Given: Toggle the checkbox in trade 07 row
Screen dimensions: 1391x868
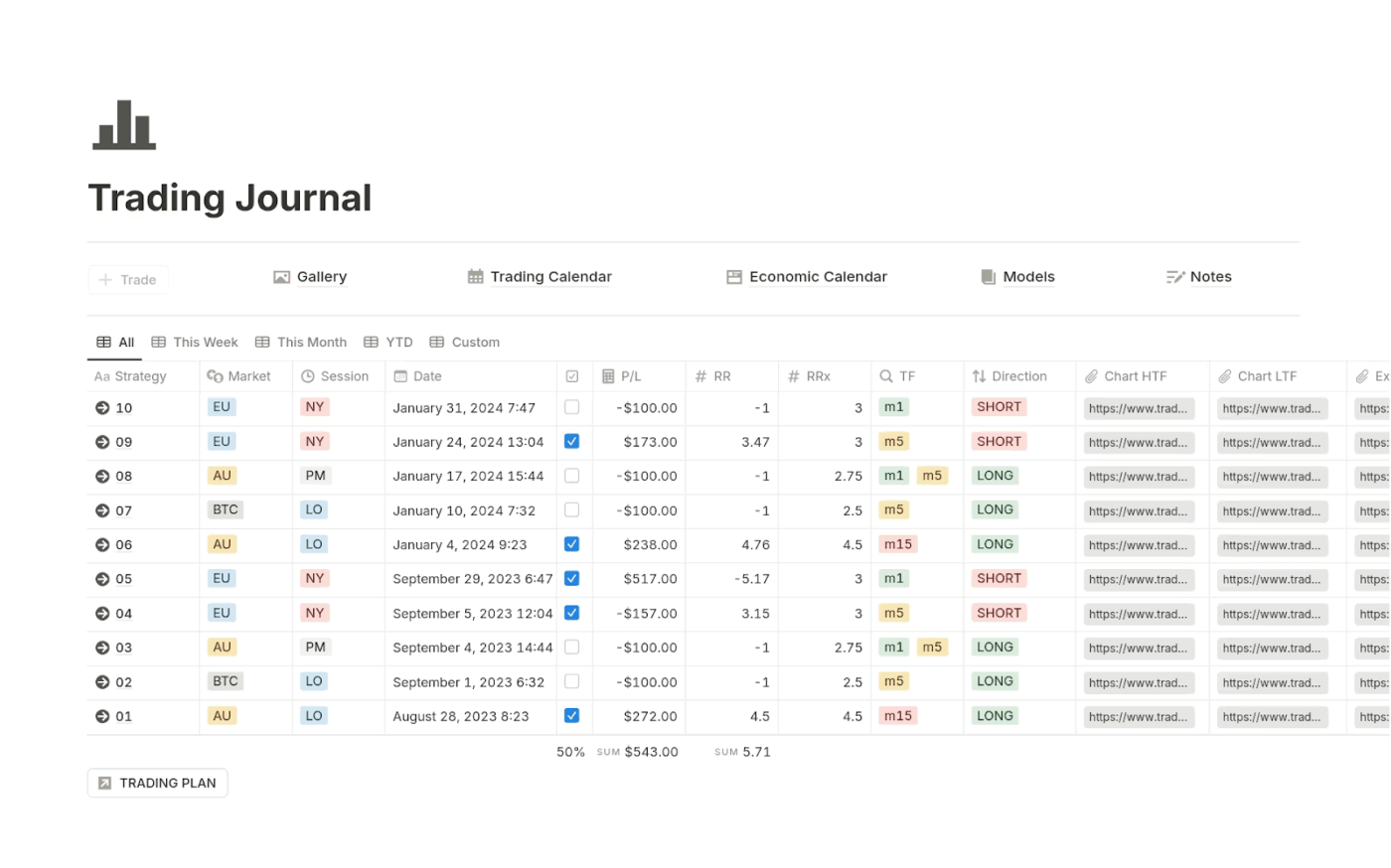Looking at the screenshot, I should click(572, 510).
